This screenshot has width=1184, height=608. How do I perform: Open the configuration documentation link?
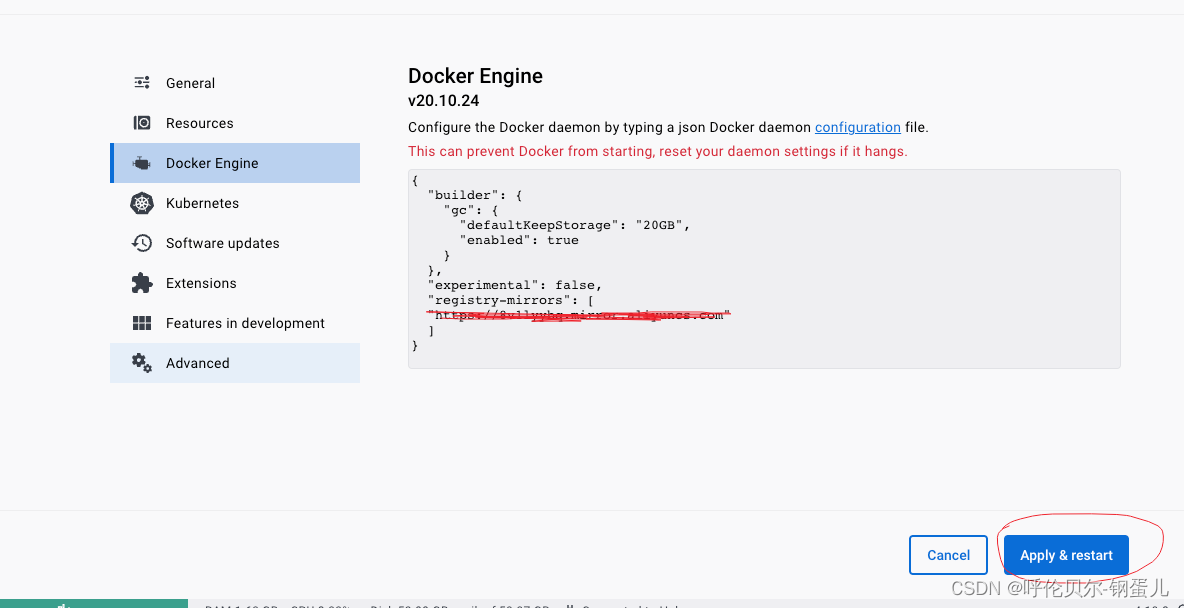tap(857, 128)
